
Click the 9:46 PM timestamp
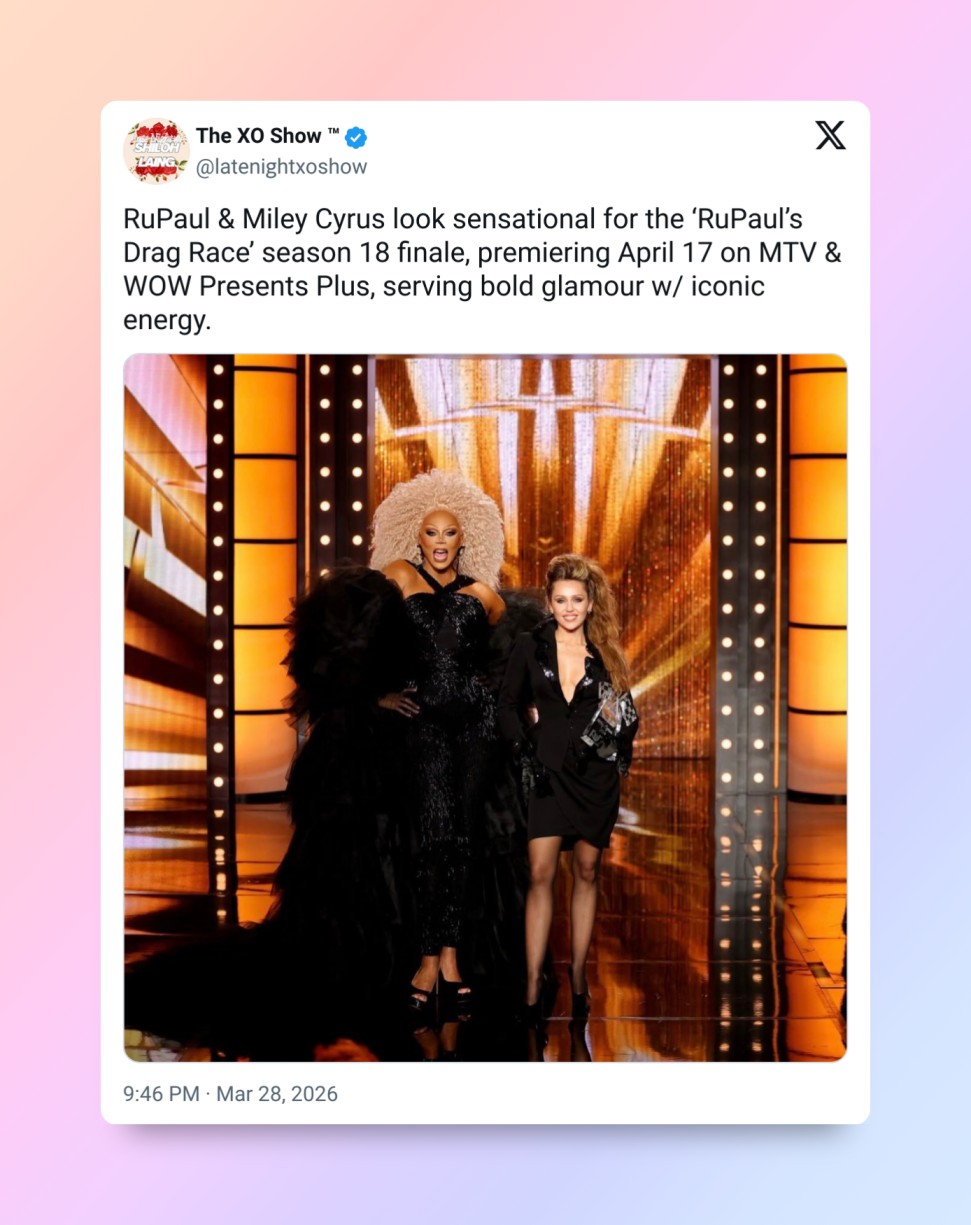161,1094
